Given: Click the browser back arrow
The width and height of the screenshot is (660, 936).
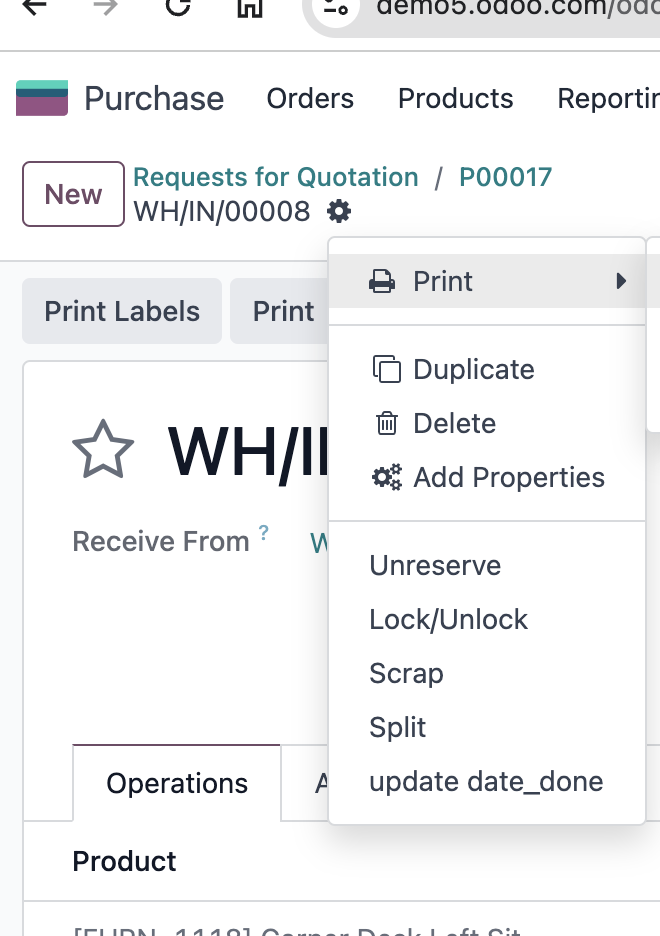Looking at the screenshot, I should [35, 7].
